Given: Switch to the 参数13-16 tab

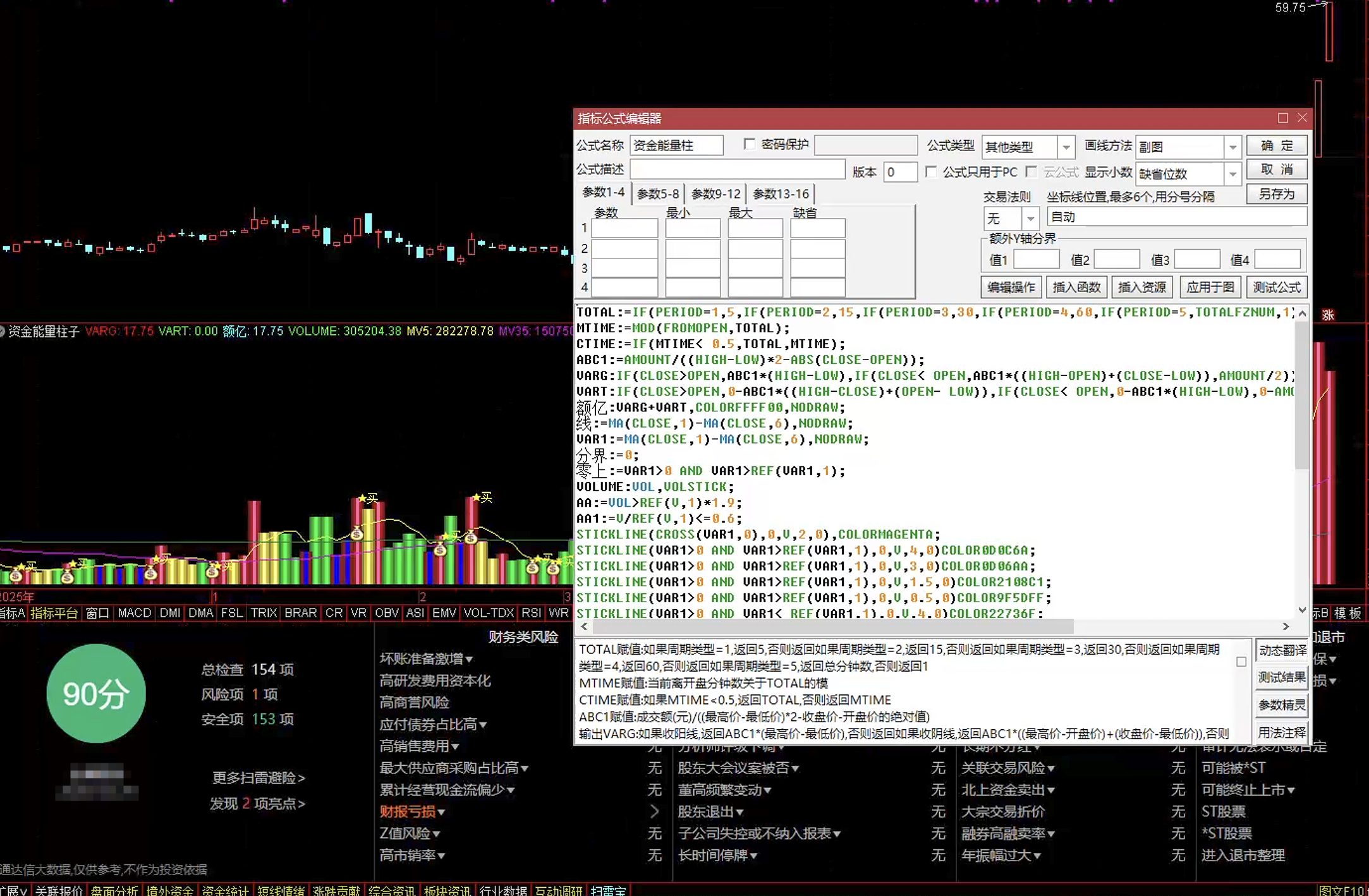Looking at the screenshot, I should pos(781,194).
